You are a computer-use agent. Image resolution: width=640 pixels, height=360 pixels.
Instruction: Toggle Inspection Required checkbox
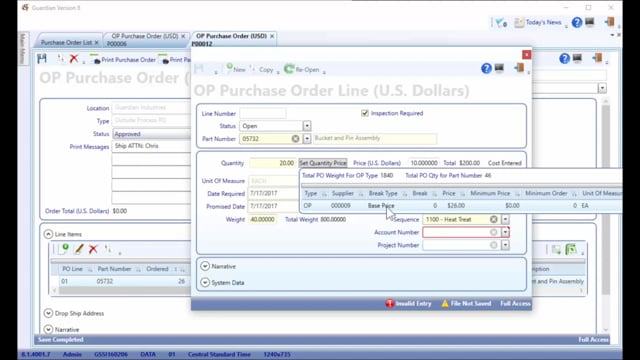click(365, 113)
